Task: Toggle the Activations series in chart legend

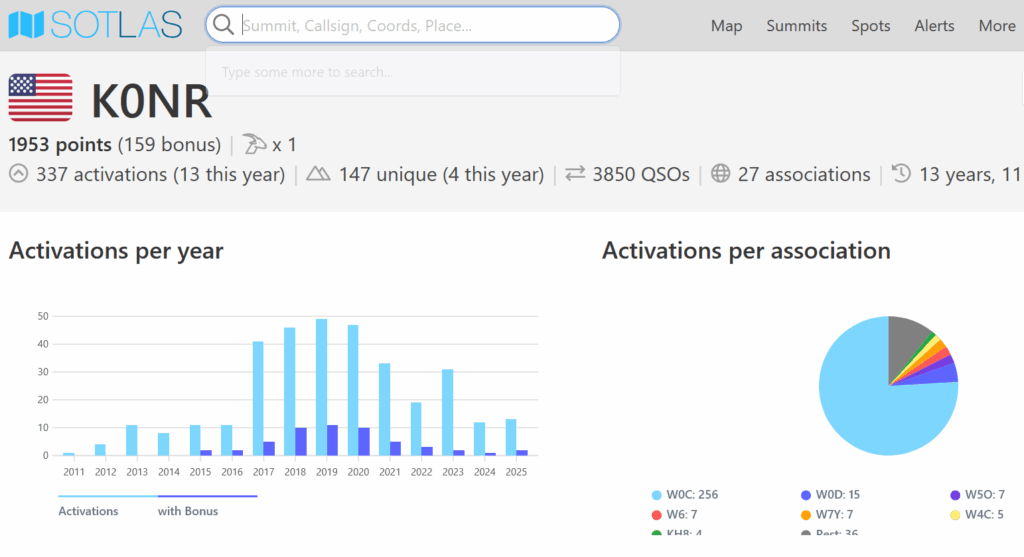Action: (x=88, y=511)
